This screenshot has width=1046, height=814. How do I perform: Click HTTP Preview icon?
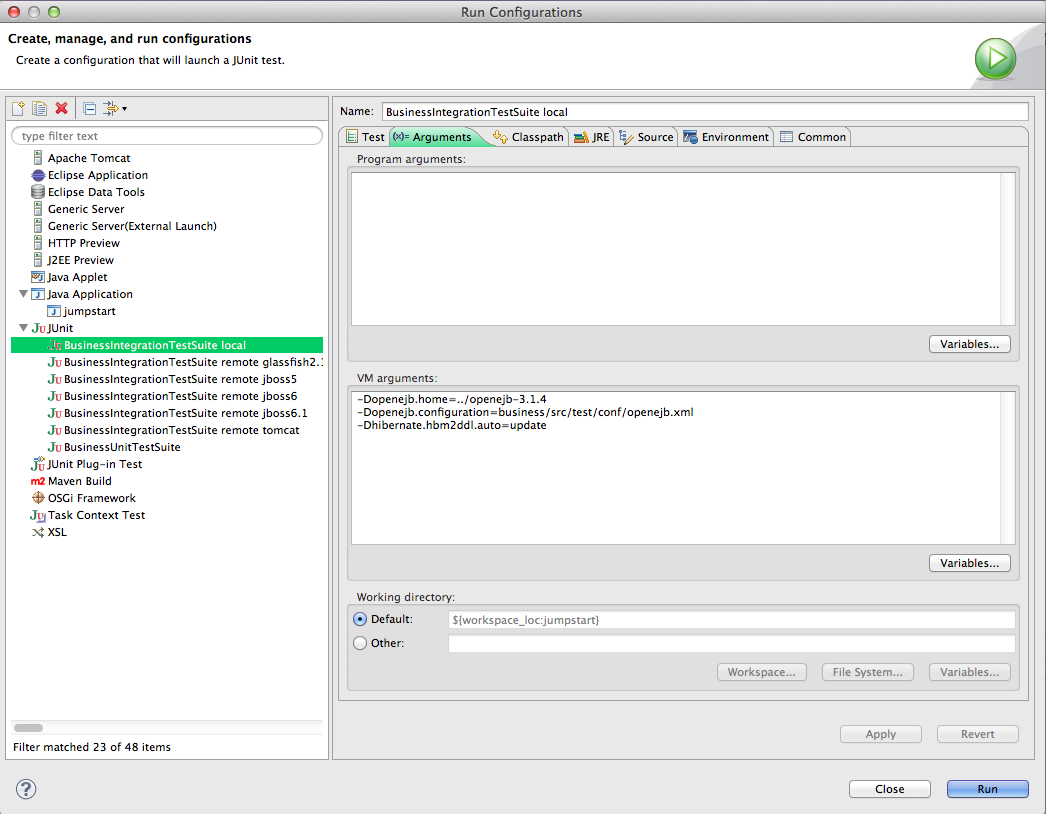pyautogui.click(x=38, y=243)
